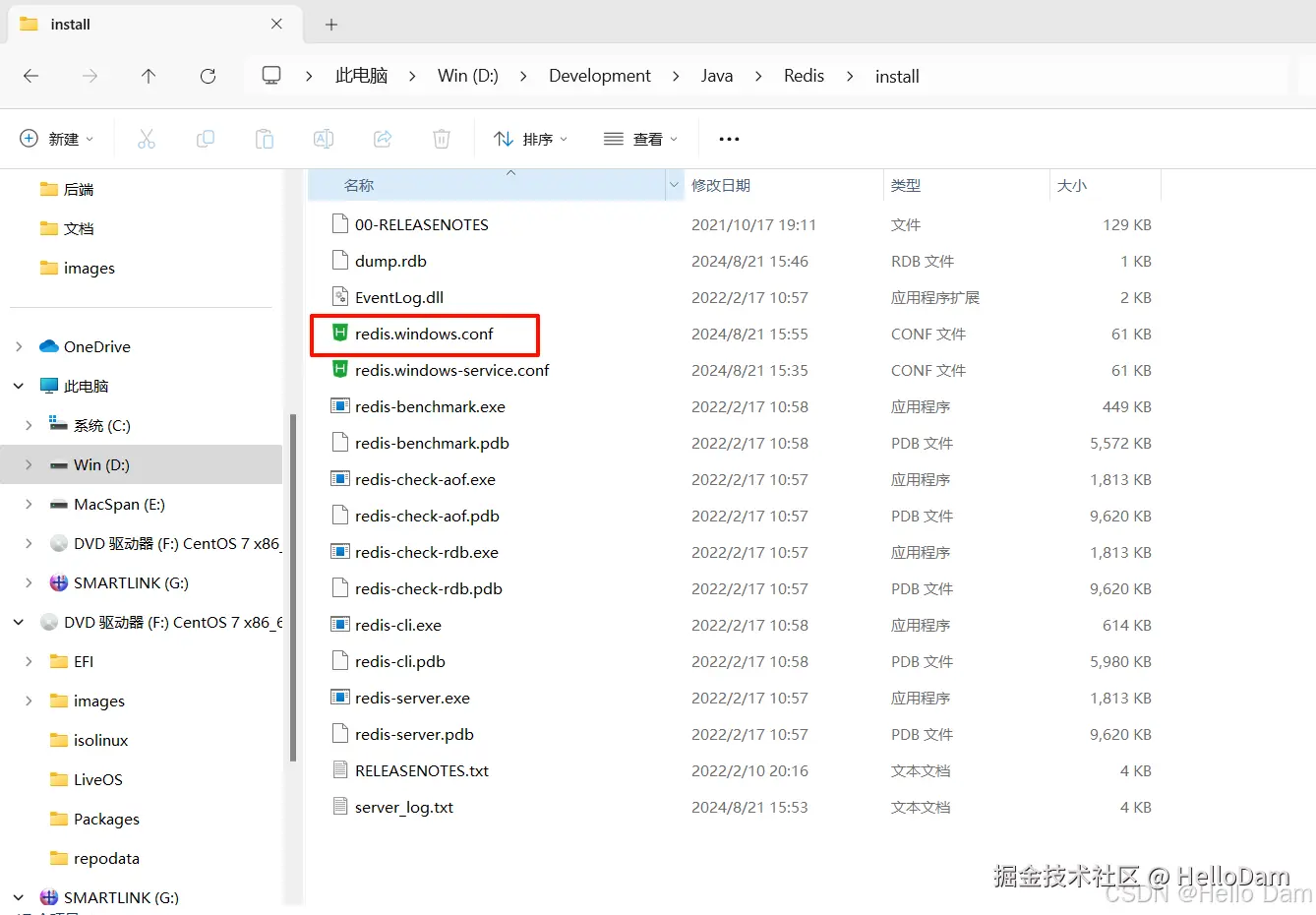The width and height of the screenshot is (1316, 915).
Task: Go up one folder level arrow
Action: (149, 76)
